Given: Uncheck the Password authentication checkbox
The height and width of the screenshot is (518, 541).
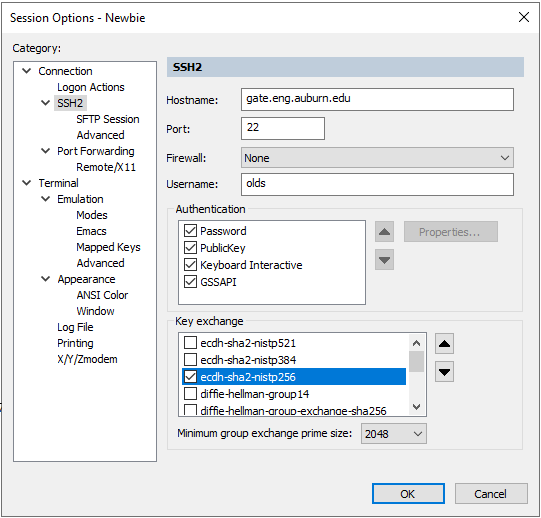Looking at the screenshot, I should [190, 231].
